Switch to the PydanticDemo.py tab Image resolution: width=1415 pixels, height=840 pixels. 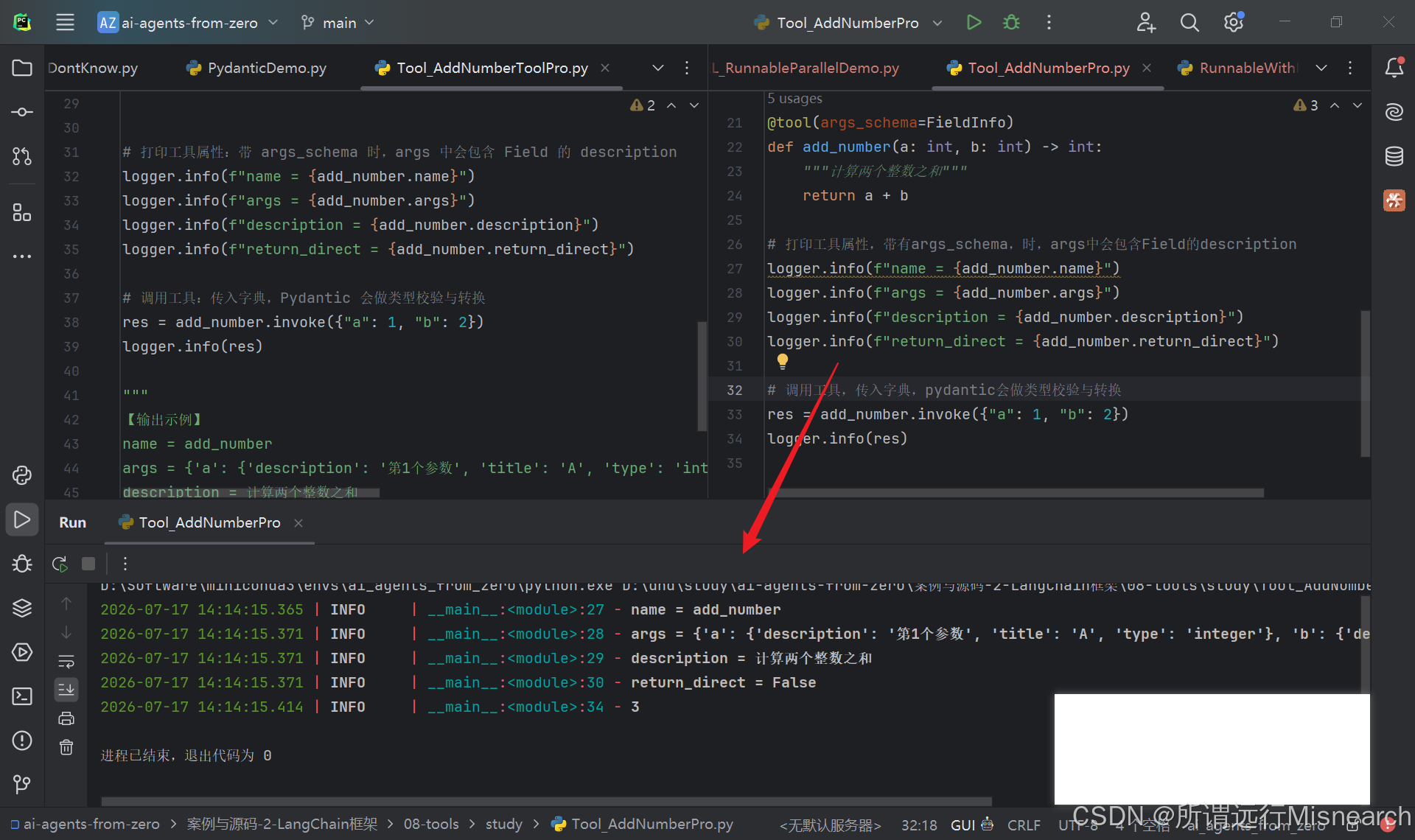pos(256,68)
